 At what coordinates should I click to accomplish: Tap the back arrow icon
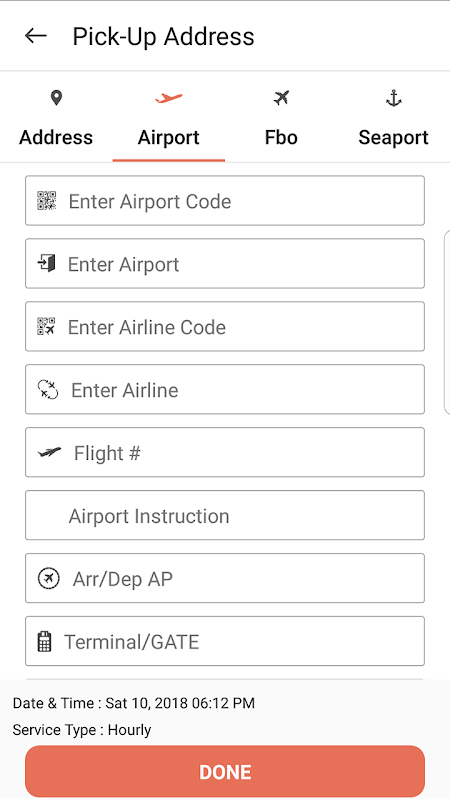(x=36, y=36)
